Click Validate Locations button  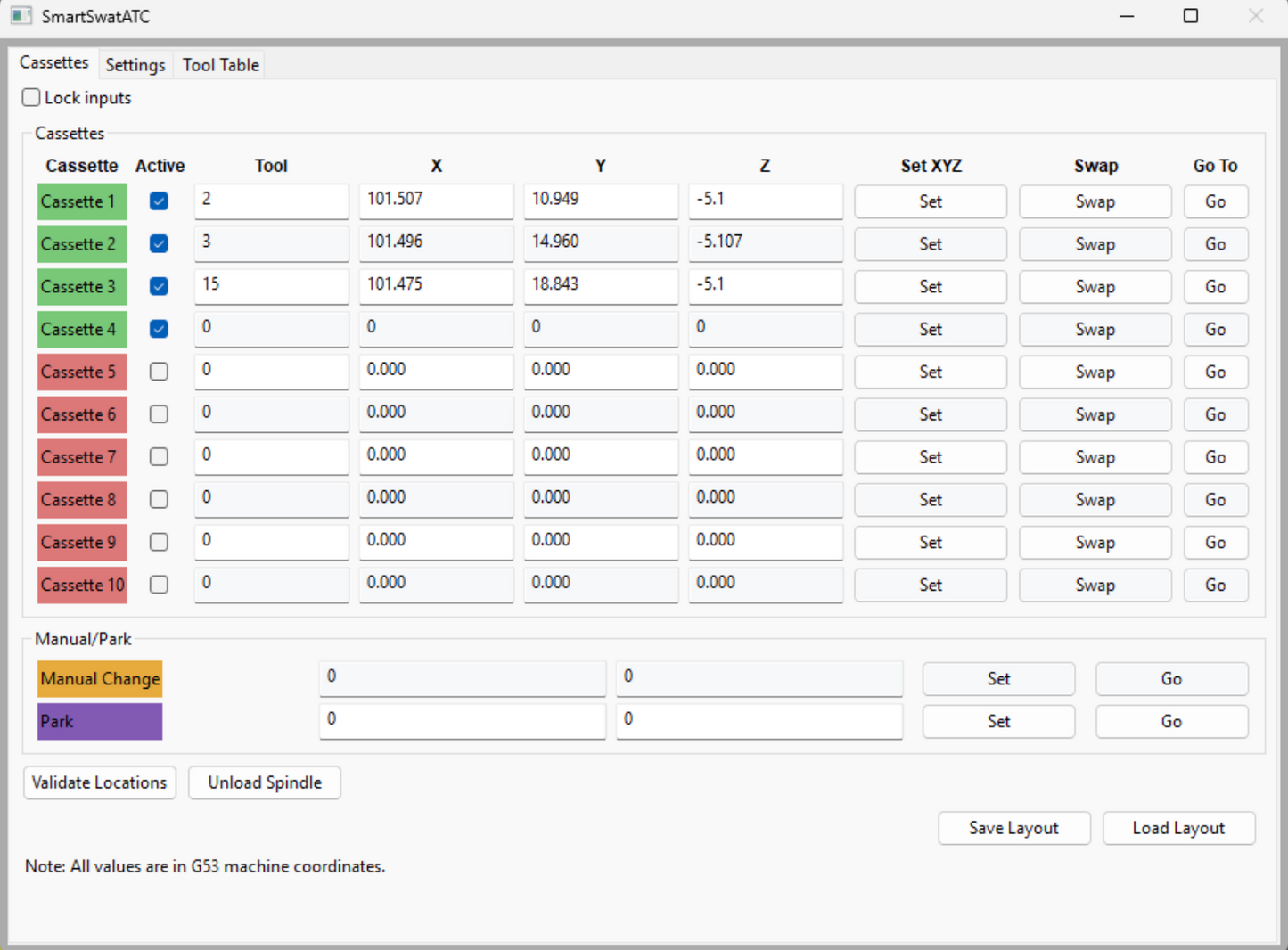(x=99, y=782)
